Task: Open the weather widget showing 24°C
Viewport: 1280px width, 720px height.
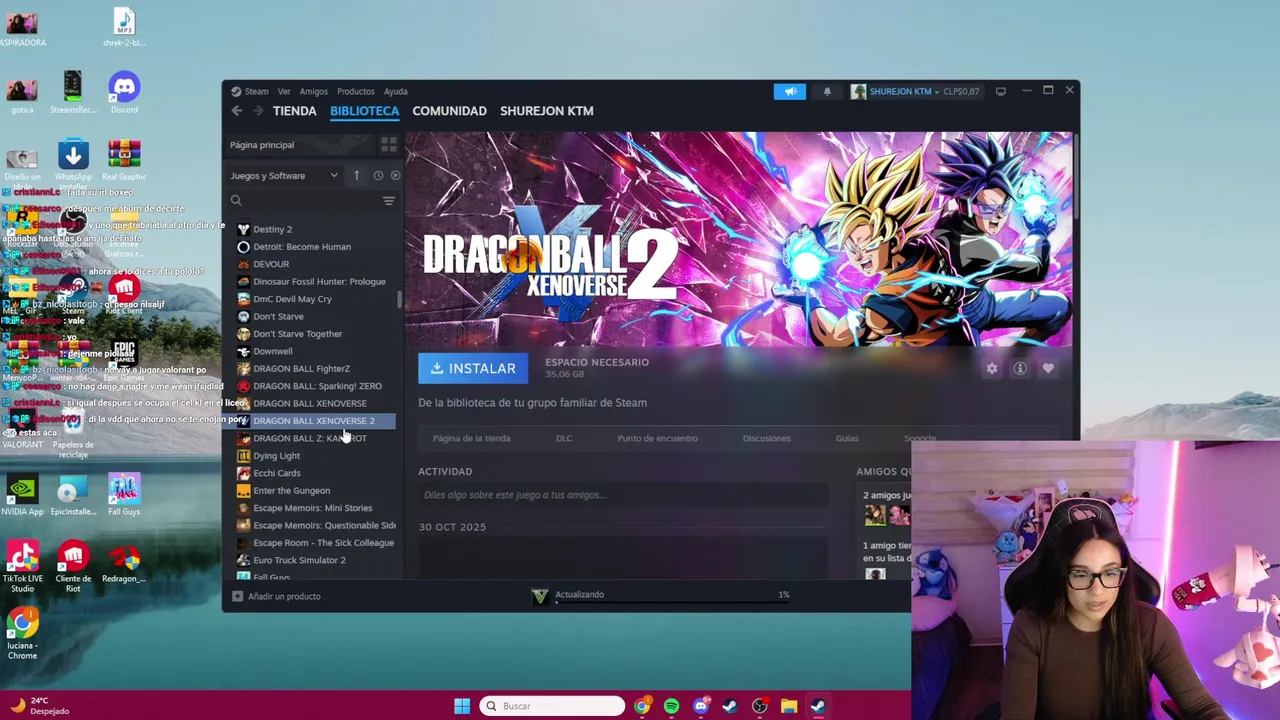Action: click(x=40, y=706)
